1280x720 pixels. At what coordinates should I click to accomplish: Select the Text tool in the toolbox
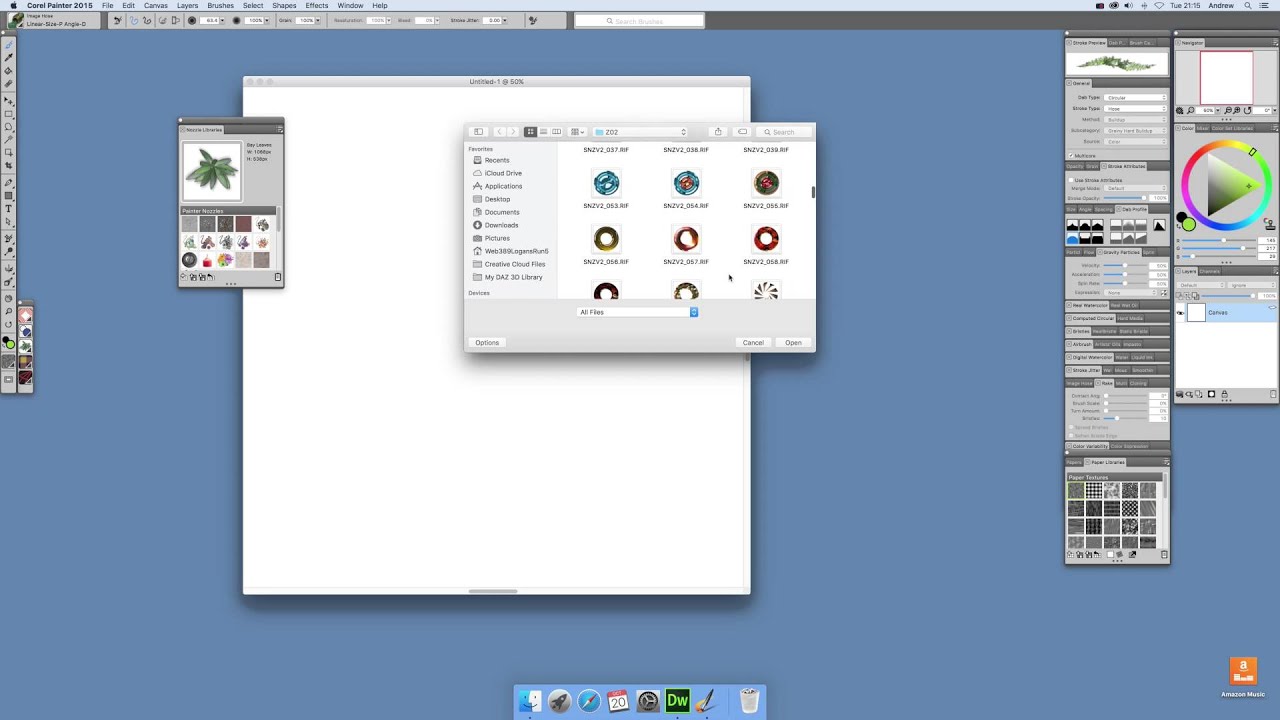9,208
